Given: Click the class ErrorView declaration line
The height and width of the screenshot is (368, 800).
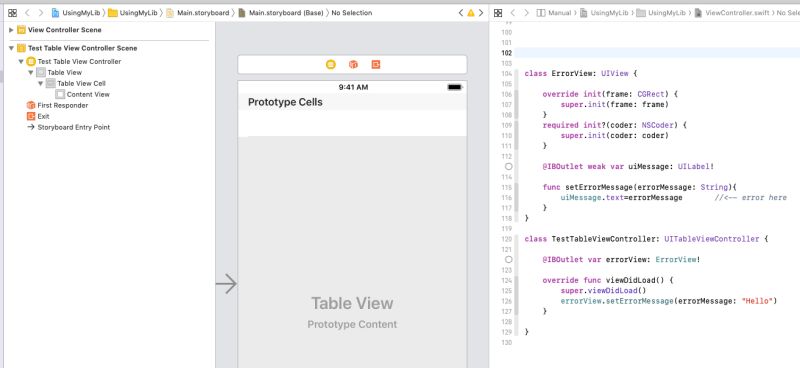Looking at the screenshot, I should pos(581,73).
